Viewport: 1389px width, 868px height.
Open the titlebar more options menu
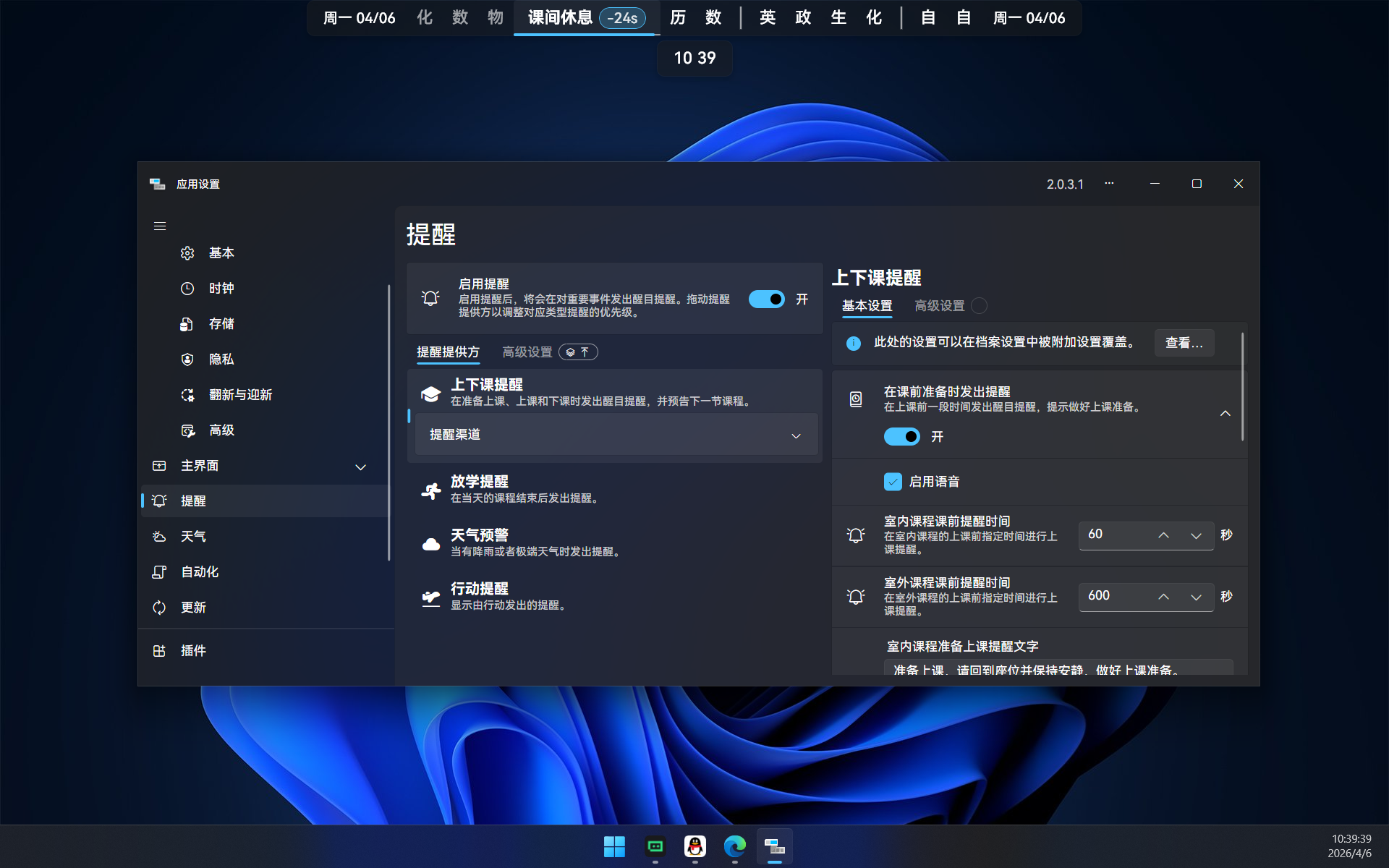pos(1109,184)
